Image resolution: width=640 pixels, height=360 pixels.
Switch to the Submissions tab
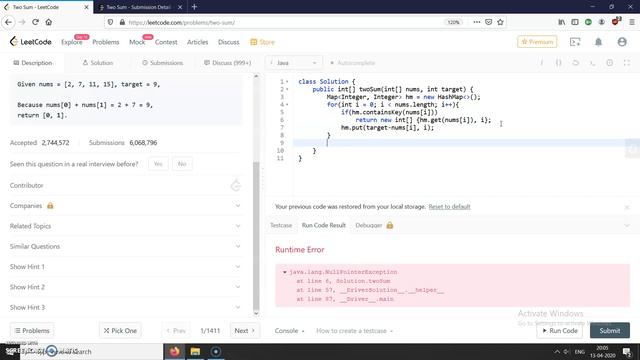tap(162, 63)
